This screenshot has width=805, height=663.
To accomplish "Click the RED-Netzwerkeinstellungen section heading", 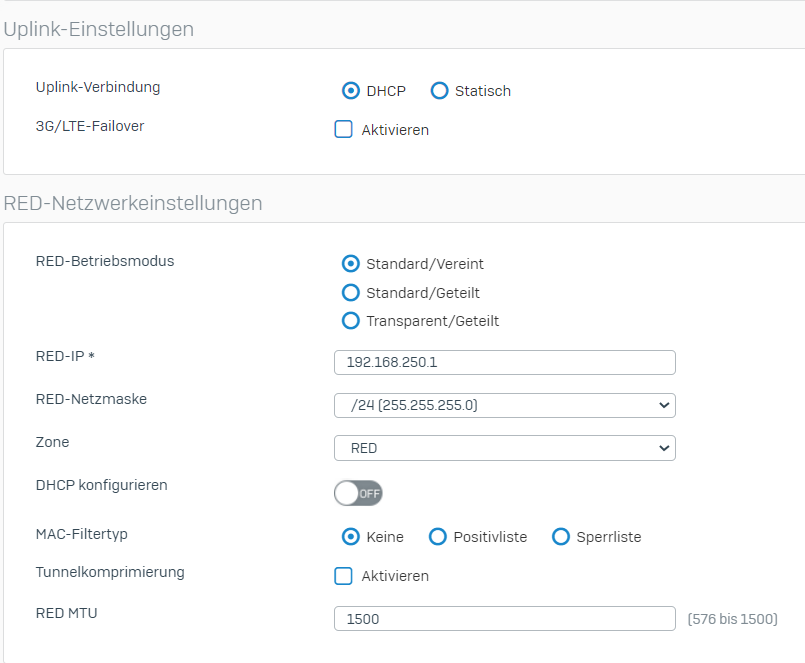I will (x=133, y=203).
